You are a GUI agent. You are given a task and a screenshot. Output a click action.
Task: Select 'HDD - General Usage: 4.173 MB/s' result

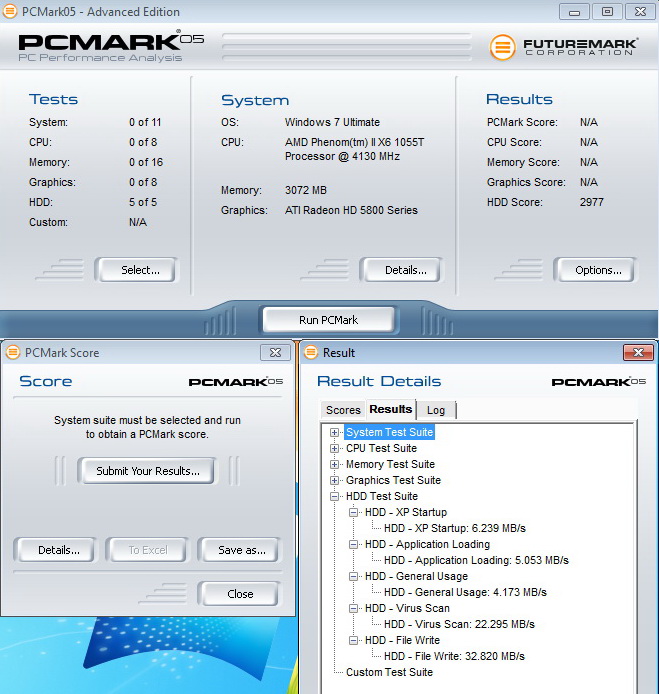click(x=465, y=592)
